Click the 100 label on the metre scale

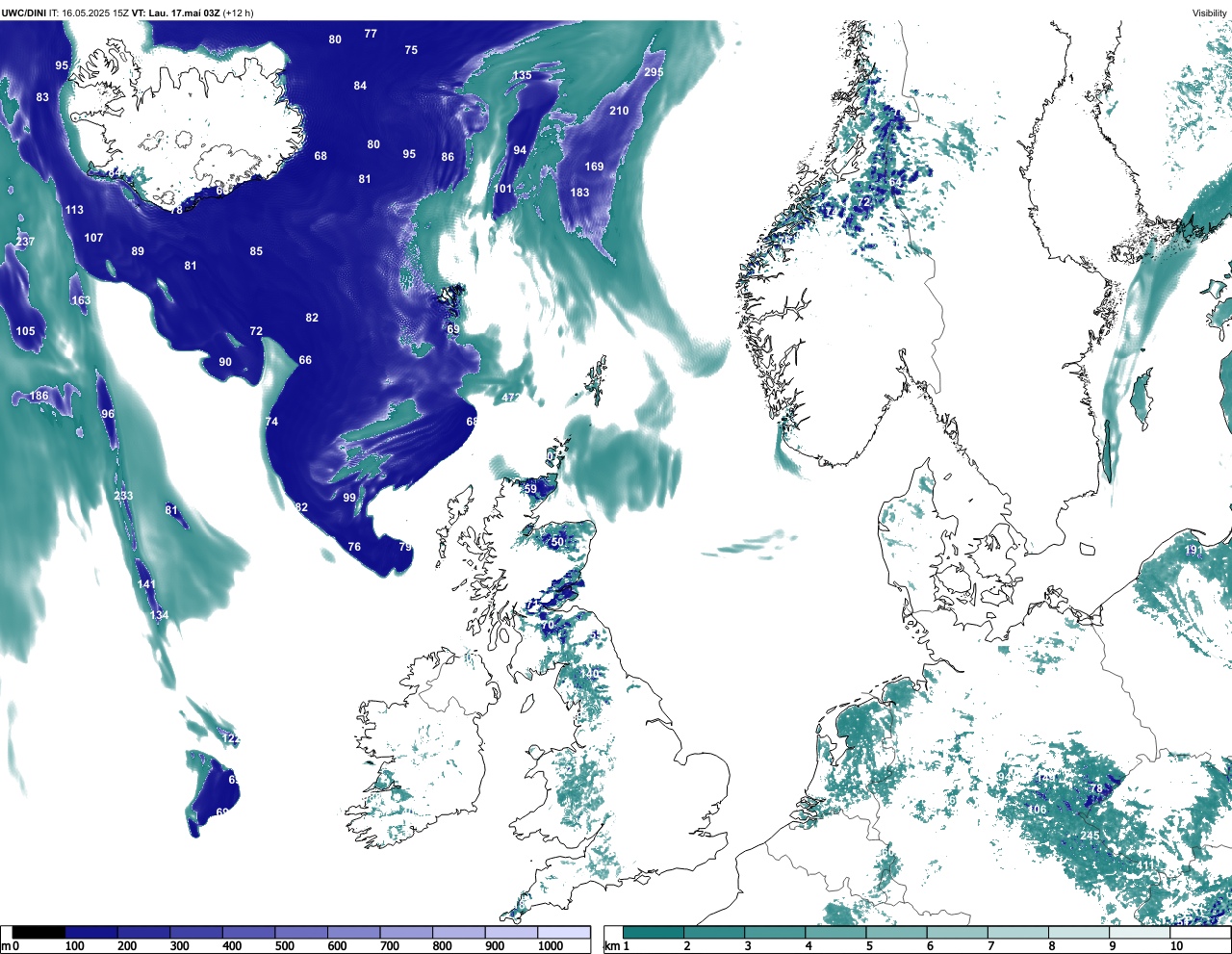[x=74, y=946]
